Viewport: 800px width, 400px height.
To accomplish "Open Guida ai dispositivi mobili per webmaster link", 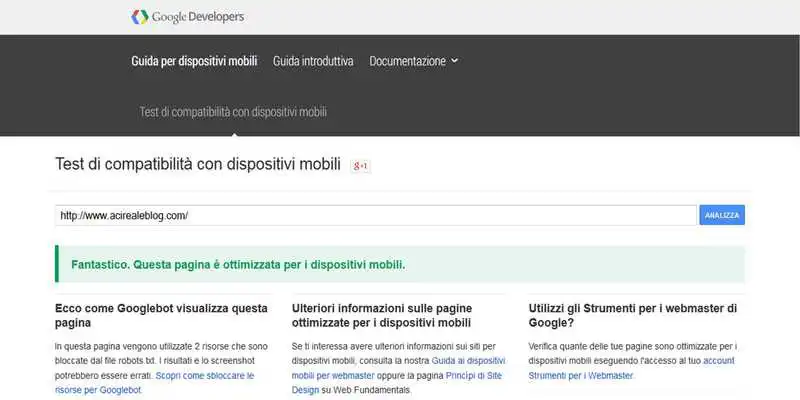I will (398, 368).
